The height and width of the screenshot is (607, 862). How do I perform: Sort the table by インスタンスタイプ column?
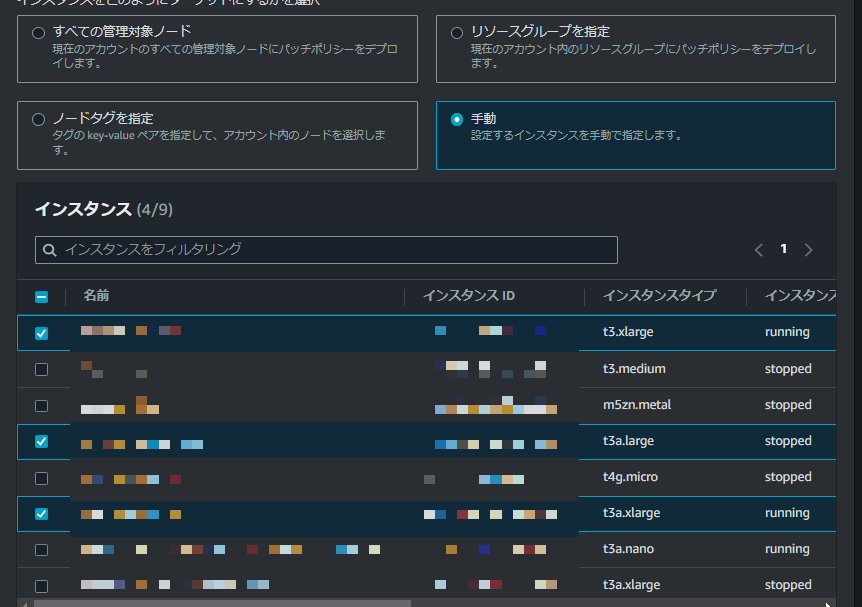(x=658, y=296)
